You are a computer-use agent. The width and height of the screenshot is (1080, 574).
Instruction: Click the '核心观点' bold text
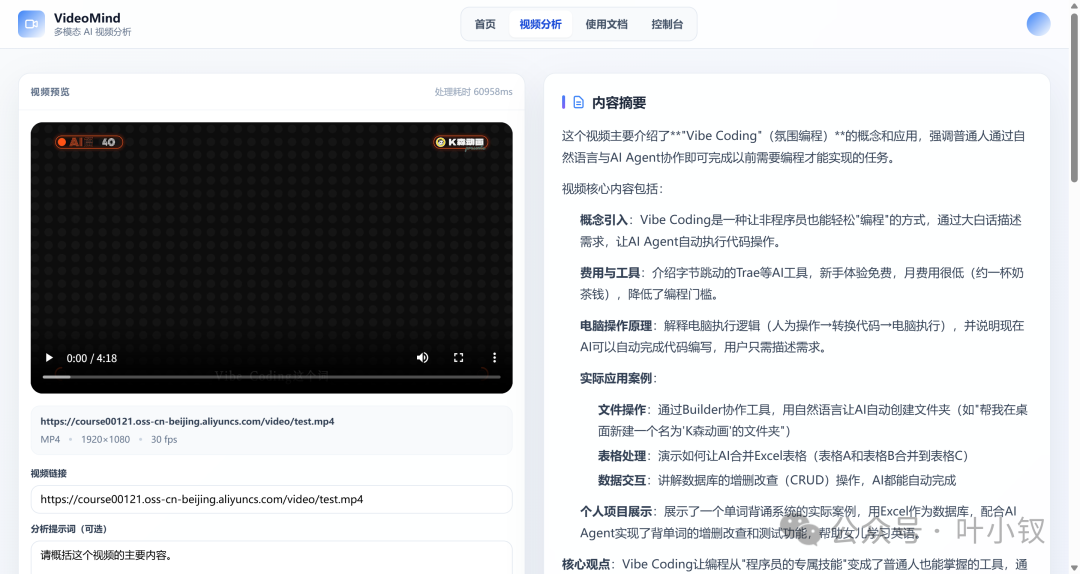tap(585, 564)
